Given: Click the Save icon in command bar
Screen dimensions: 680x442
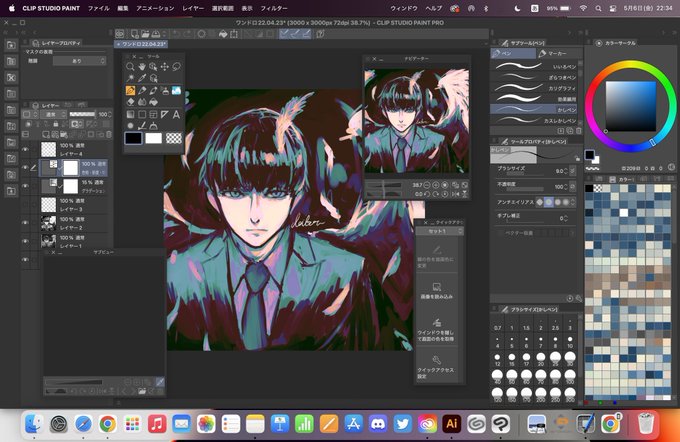Looking at the screenshot, I should [155, 34].
